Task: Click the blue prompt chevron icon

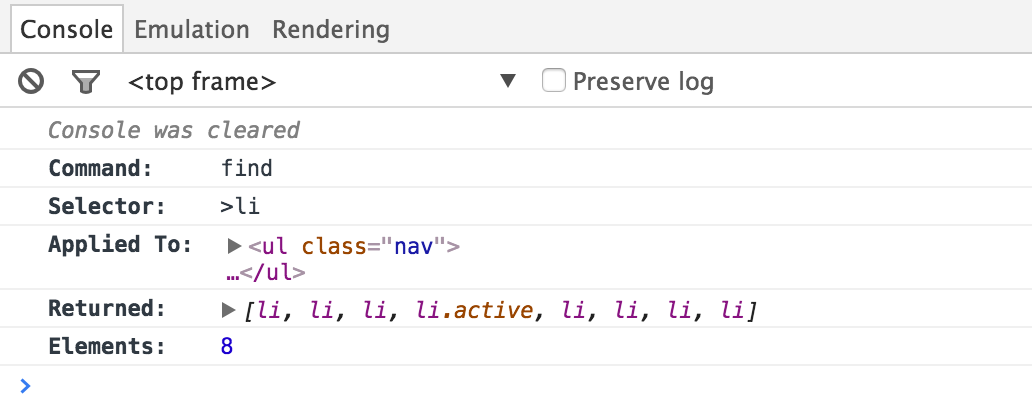Action: (x=25, y=386)
